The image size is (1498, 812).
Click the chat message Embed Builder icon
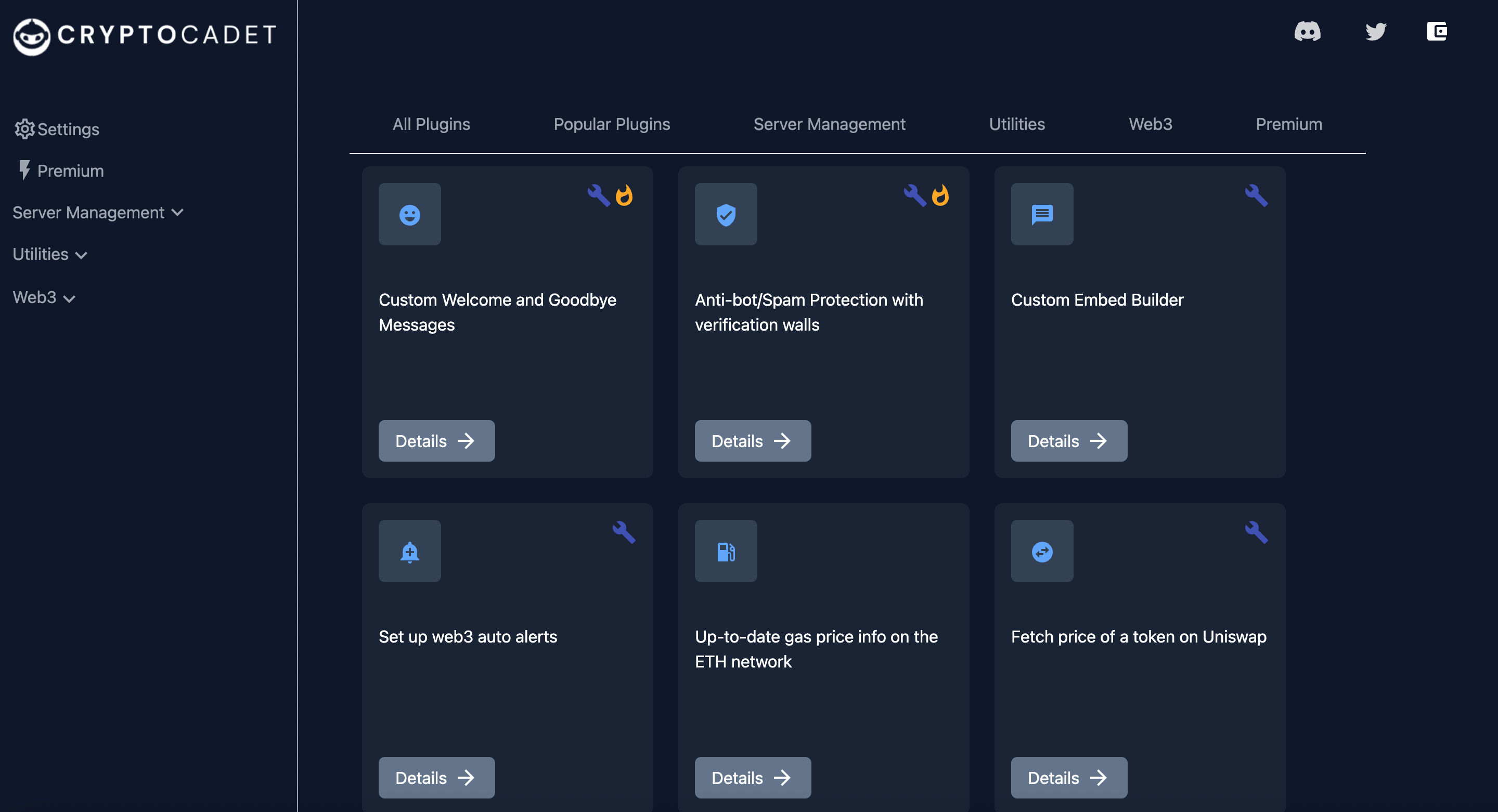pos(1041,215)
